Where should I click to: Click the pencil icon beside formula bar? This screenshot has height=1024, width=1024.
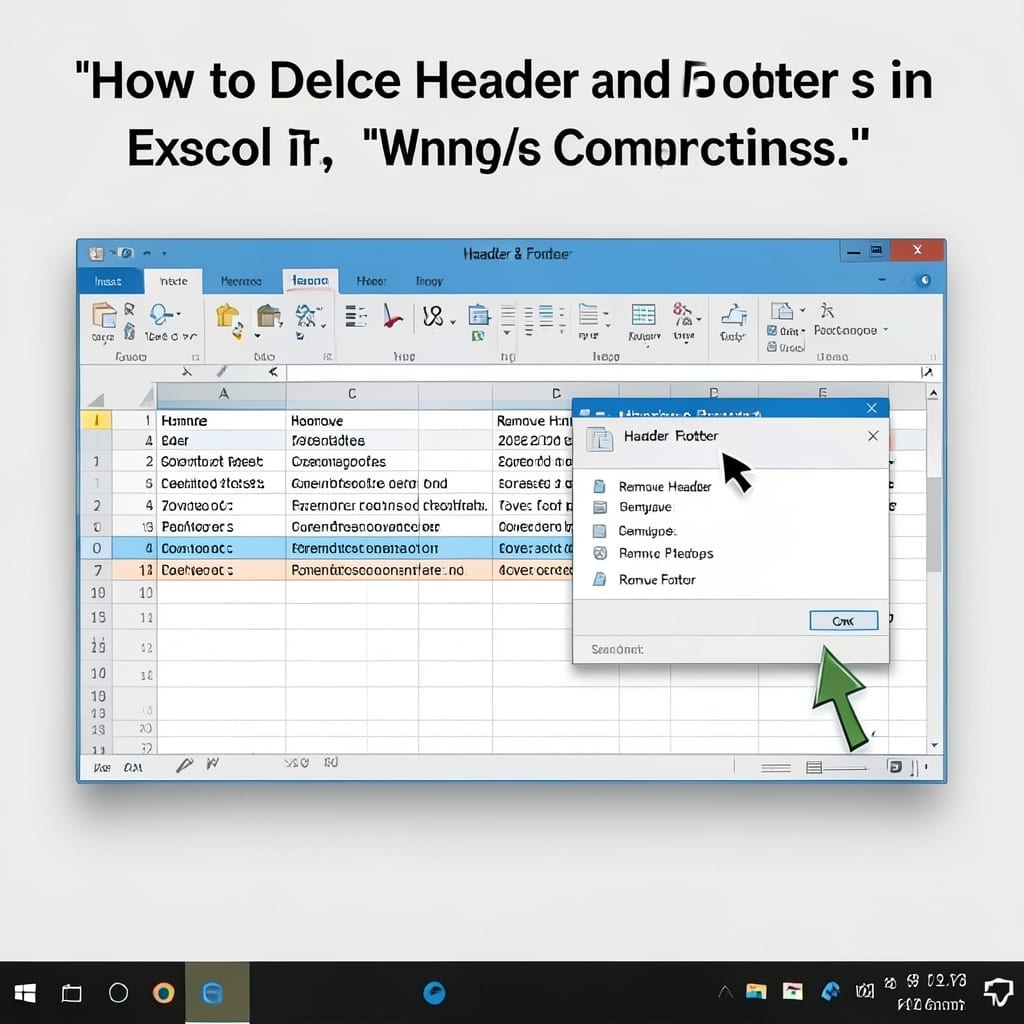coord(222,372)
